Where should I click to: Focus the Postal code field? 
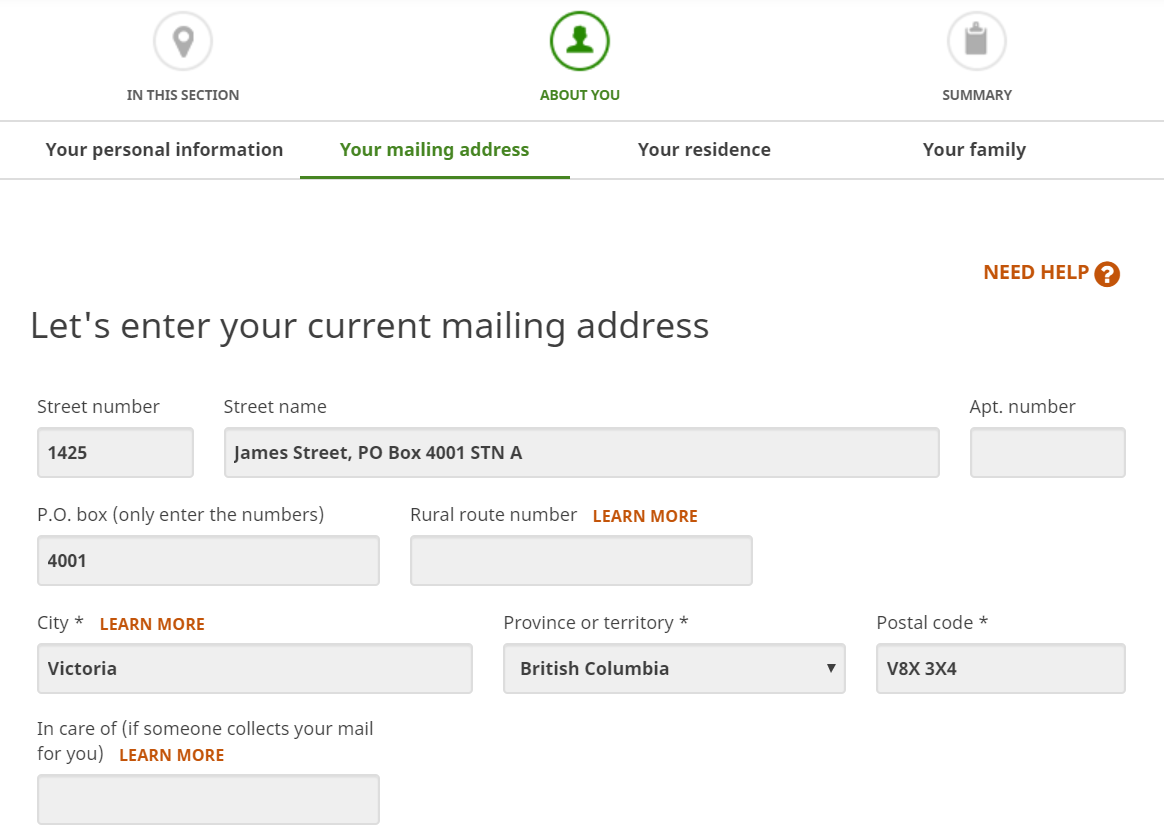pyautogui.click(x=1000, y=669)
